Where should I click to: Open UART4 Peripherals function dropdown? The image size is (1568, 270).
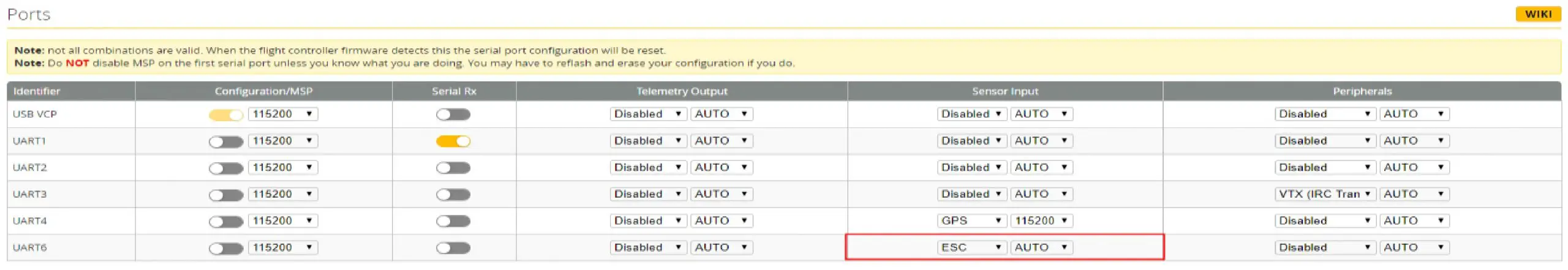click(x=1325, y=220)
